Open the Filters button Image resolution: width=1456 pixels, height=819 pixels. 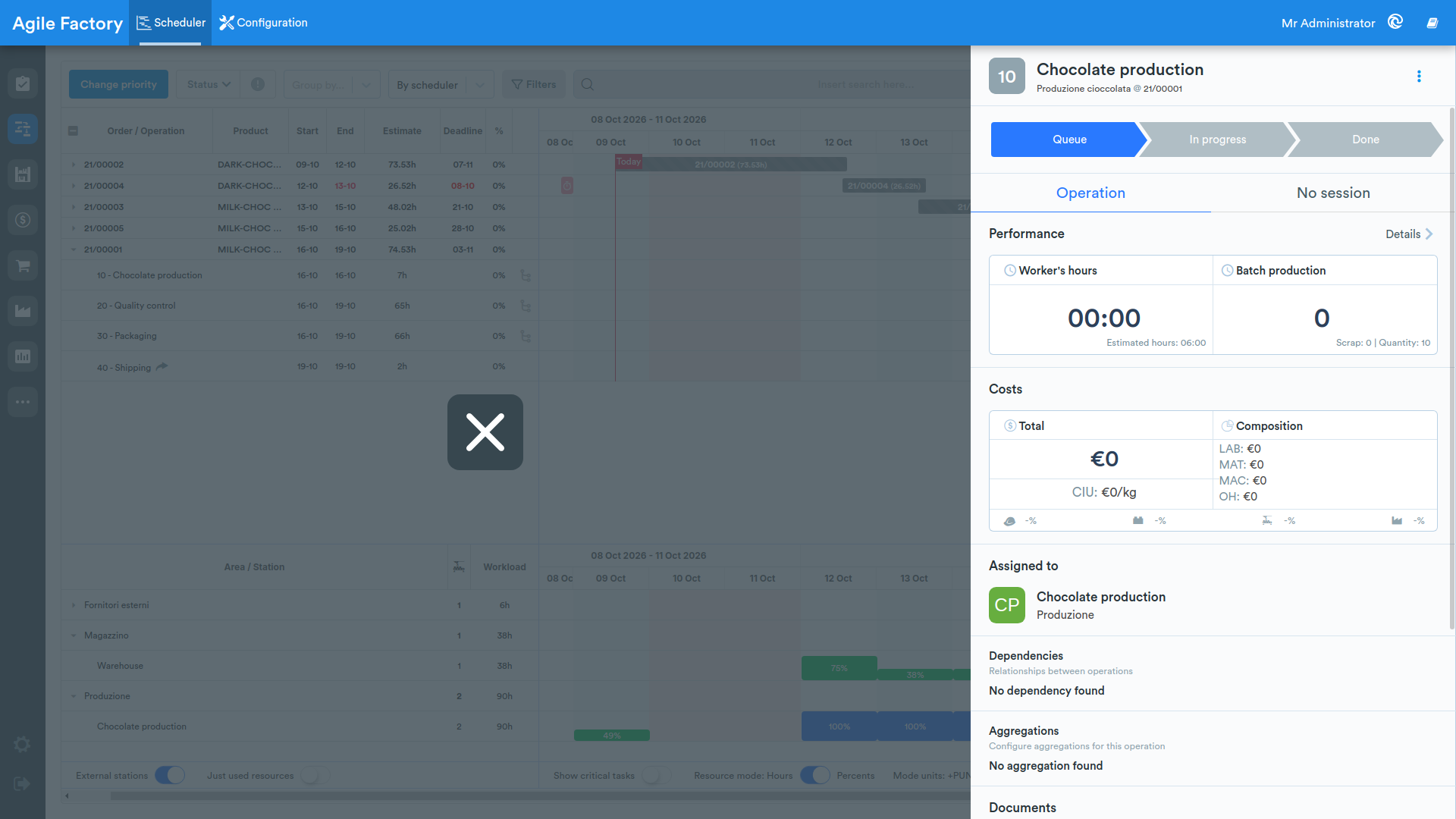click(x=534, y=84)
